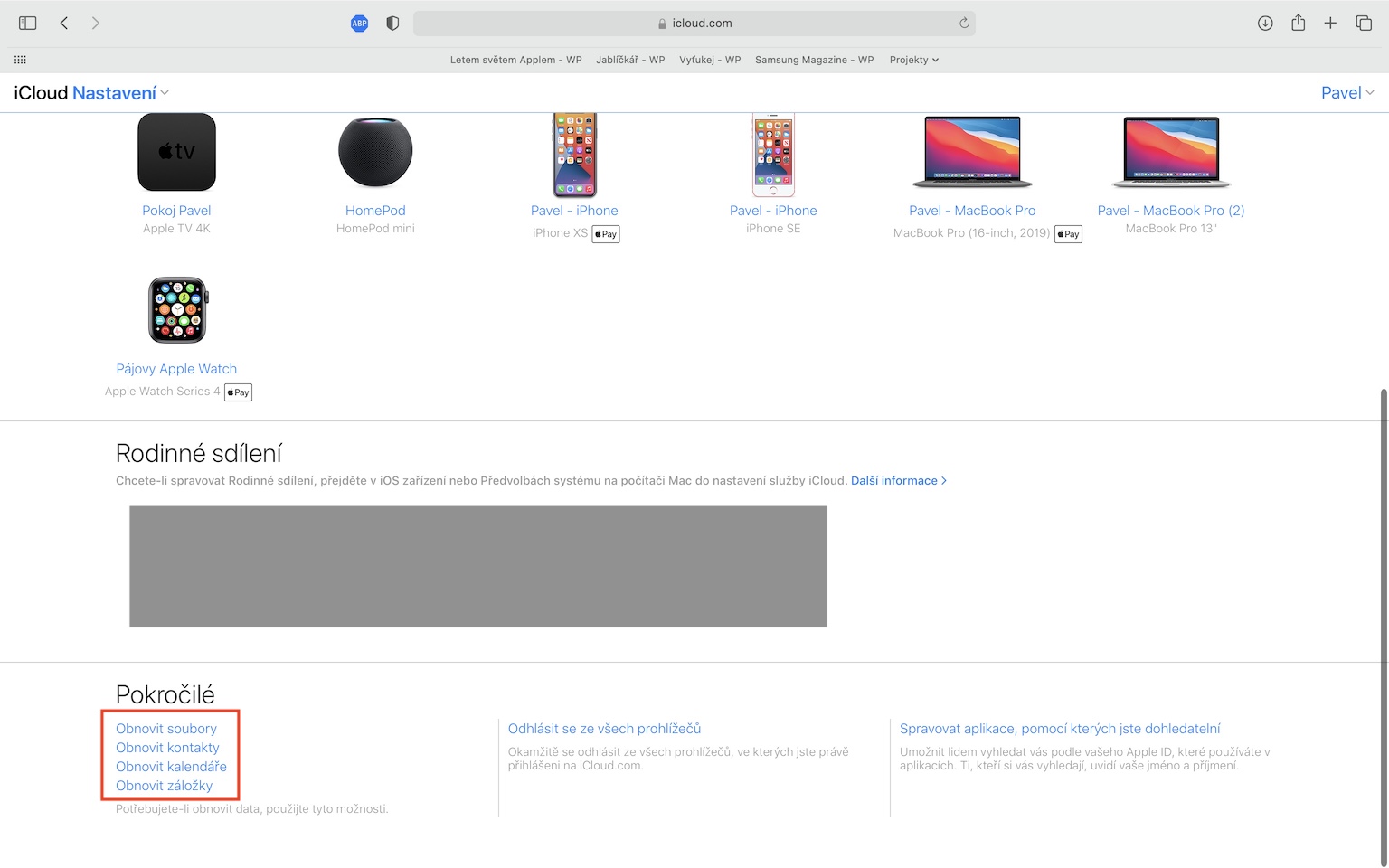Go back using the back arrow
Screen dimensions: 1389x868
(x=64, y=24)
